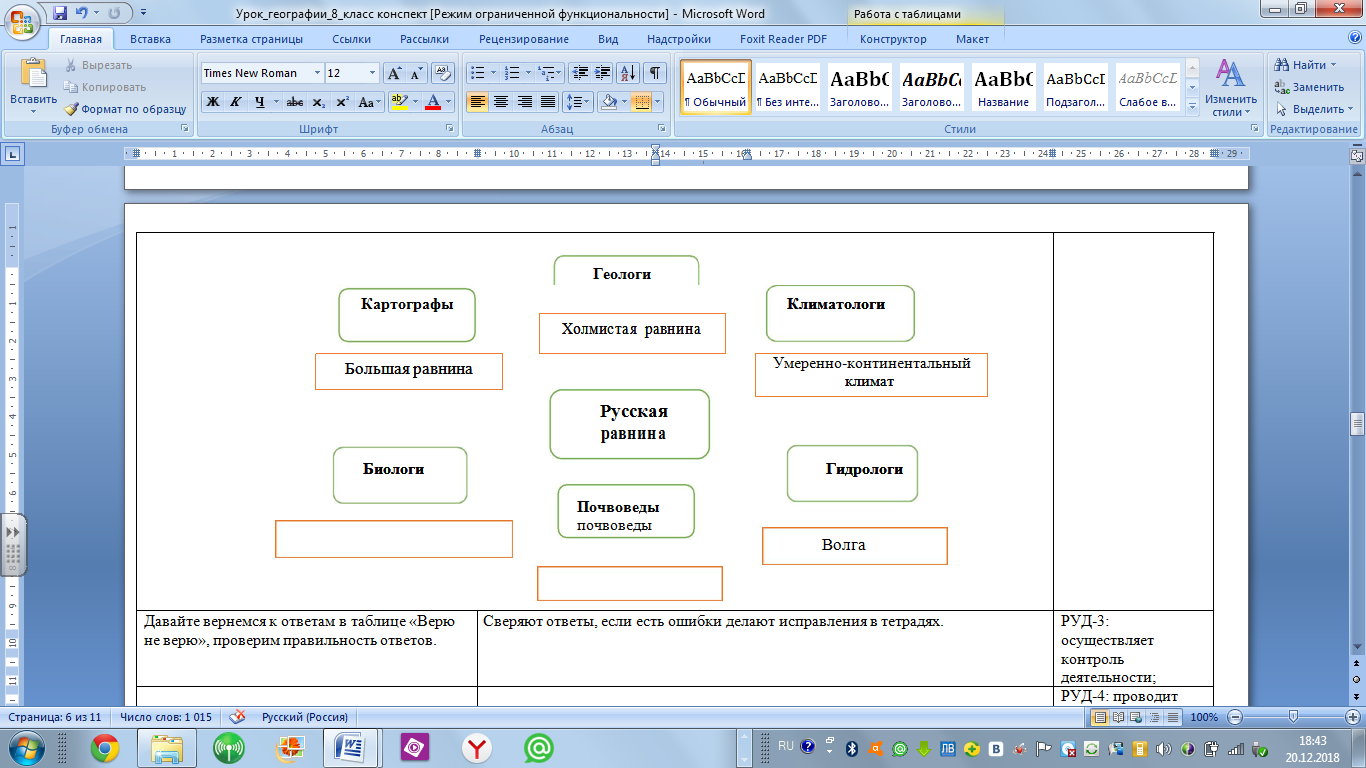Toggle bold (Ж) formatting

click(213, 102)
